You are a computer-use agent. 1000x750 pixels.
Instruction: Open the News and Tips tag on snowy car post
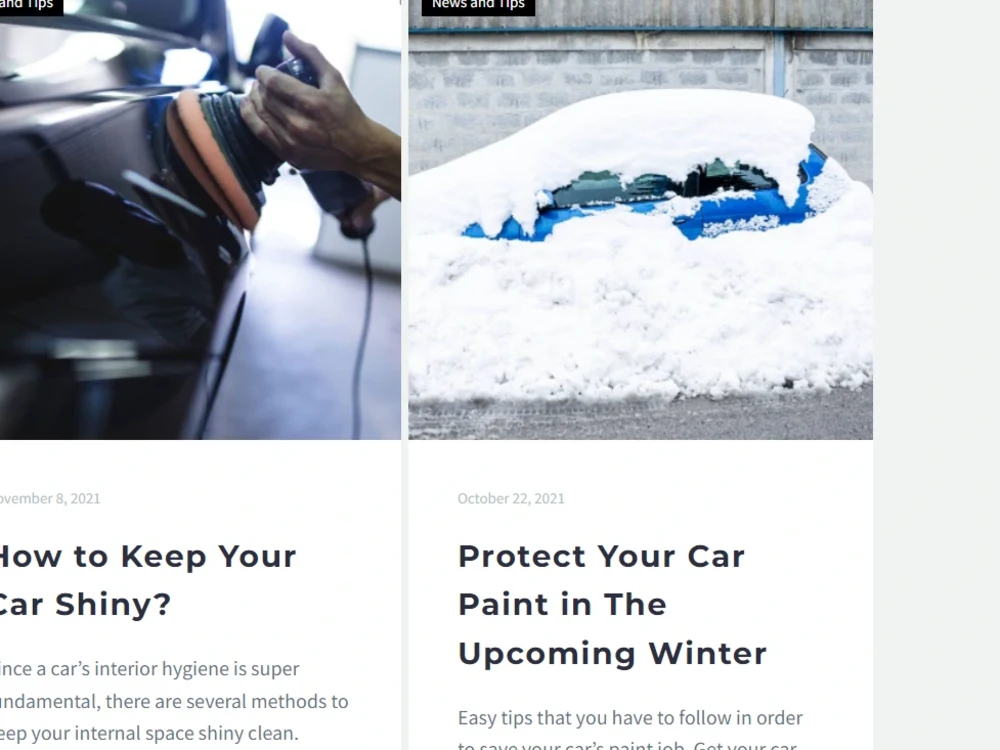pyautogui.click(x=478, y=5)
